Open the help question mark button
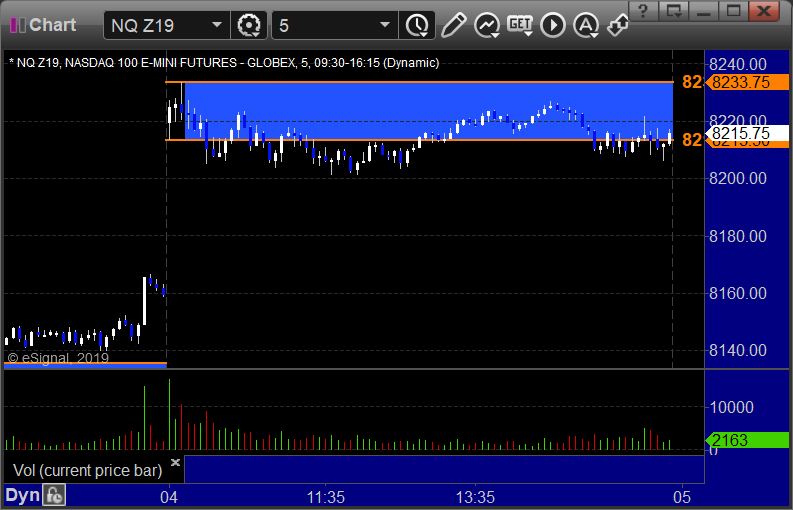 (x=643, y=10)
